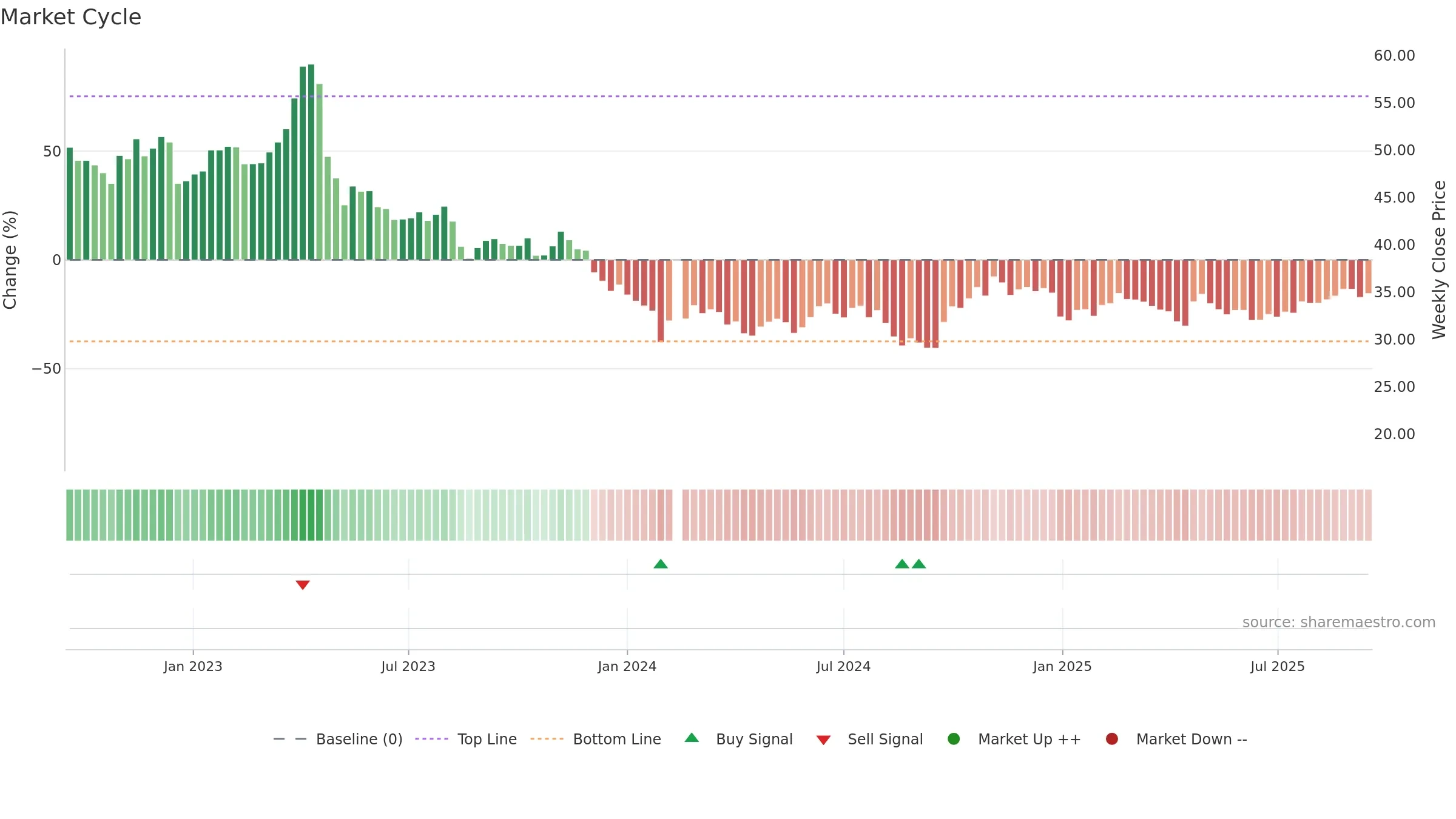Click the green Market Up circle icon in legend

(x=954, y=739)
